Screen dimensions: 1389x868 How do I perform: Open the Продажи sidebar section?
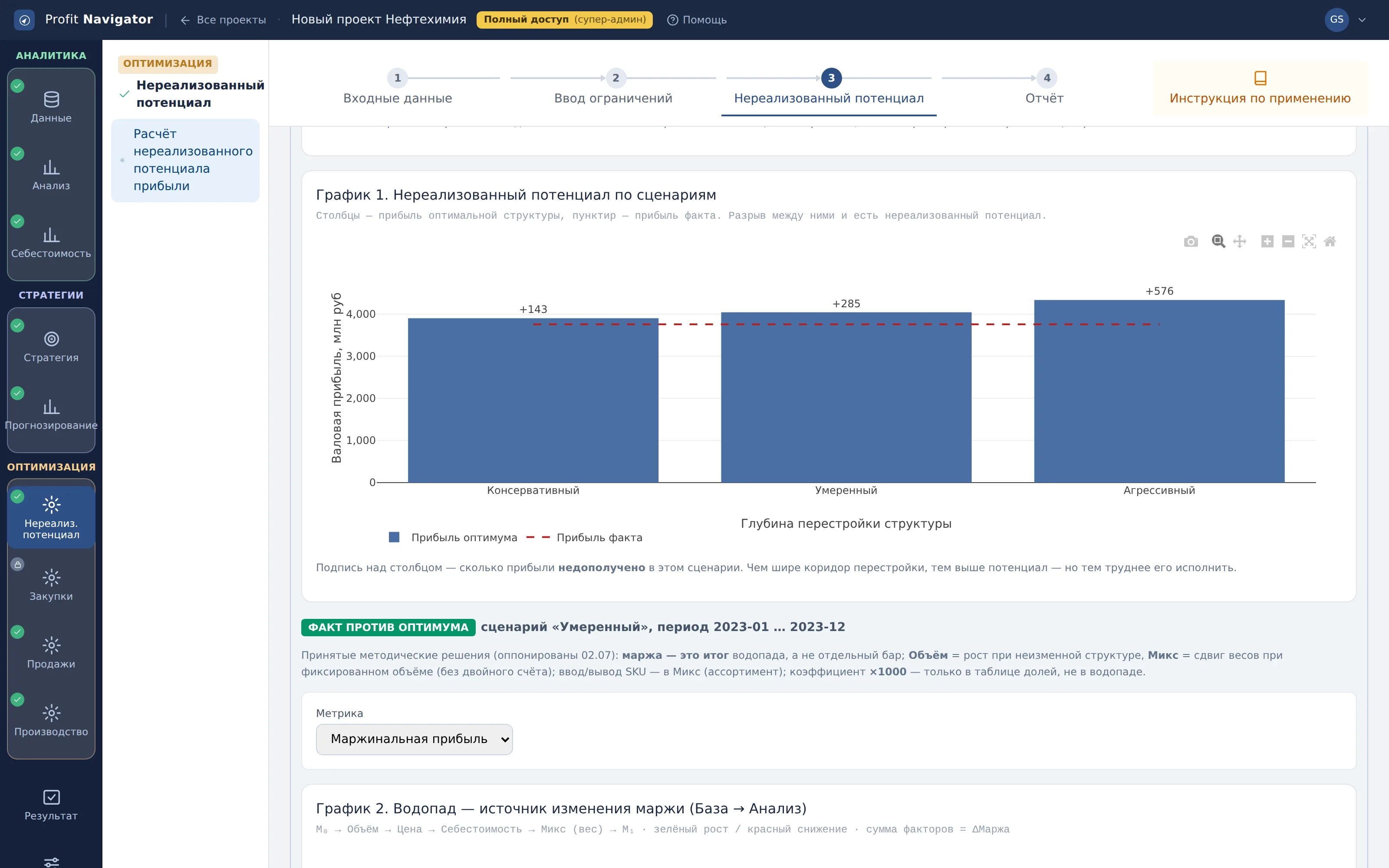(51, 653)
